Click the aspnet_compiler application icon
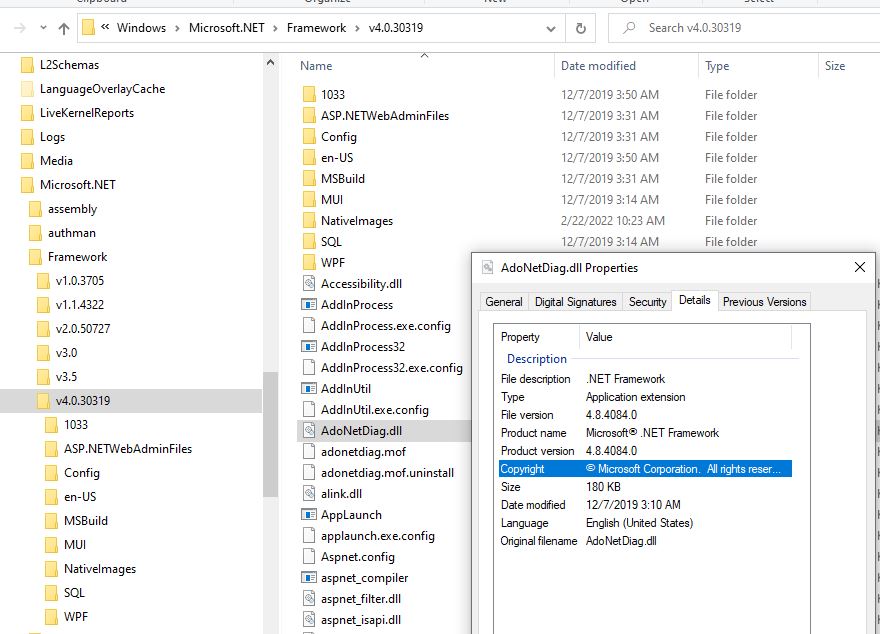Screen dimensions: 880x634 tap(309, 578)
